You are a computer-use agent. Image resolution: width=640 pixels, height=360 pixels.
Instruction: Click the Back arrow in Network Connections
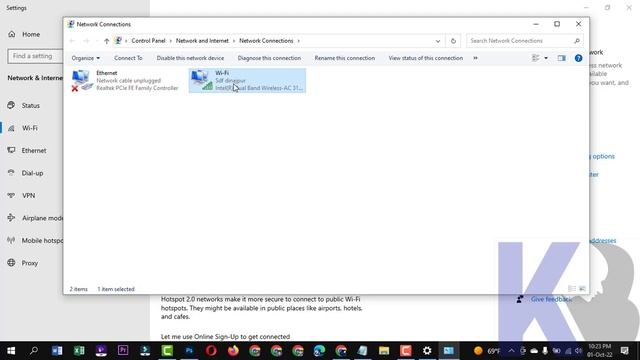click(x=72, y=41)
